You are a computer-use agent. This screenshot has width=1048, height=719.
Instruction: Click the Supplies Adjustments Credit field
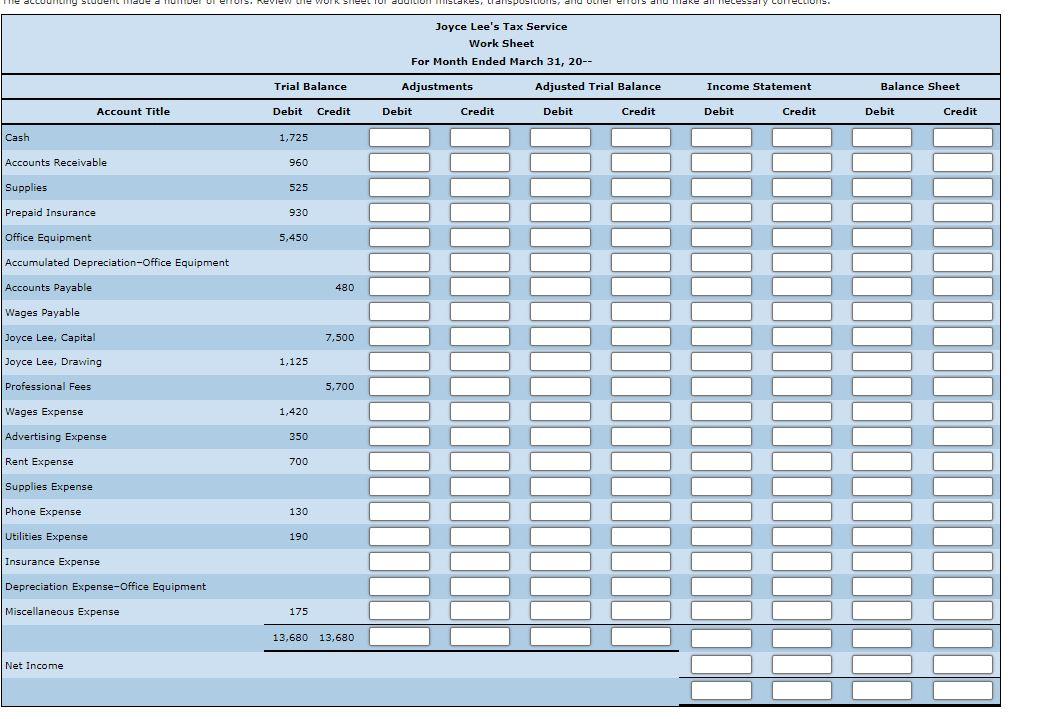[478, 187]
